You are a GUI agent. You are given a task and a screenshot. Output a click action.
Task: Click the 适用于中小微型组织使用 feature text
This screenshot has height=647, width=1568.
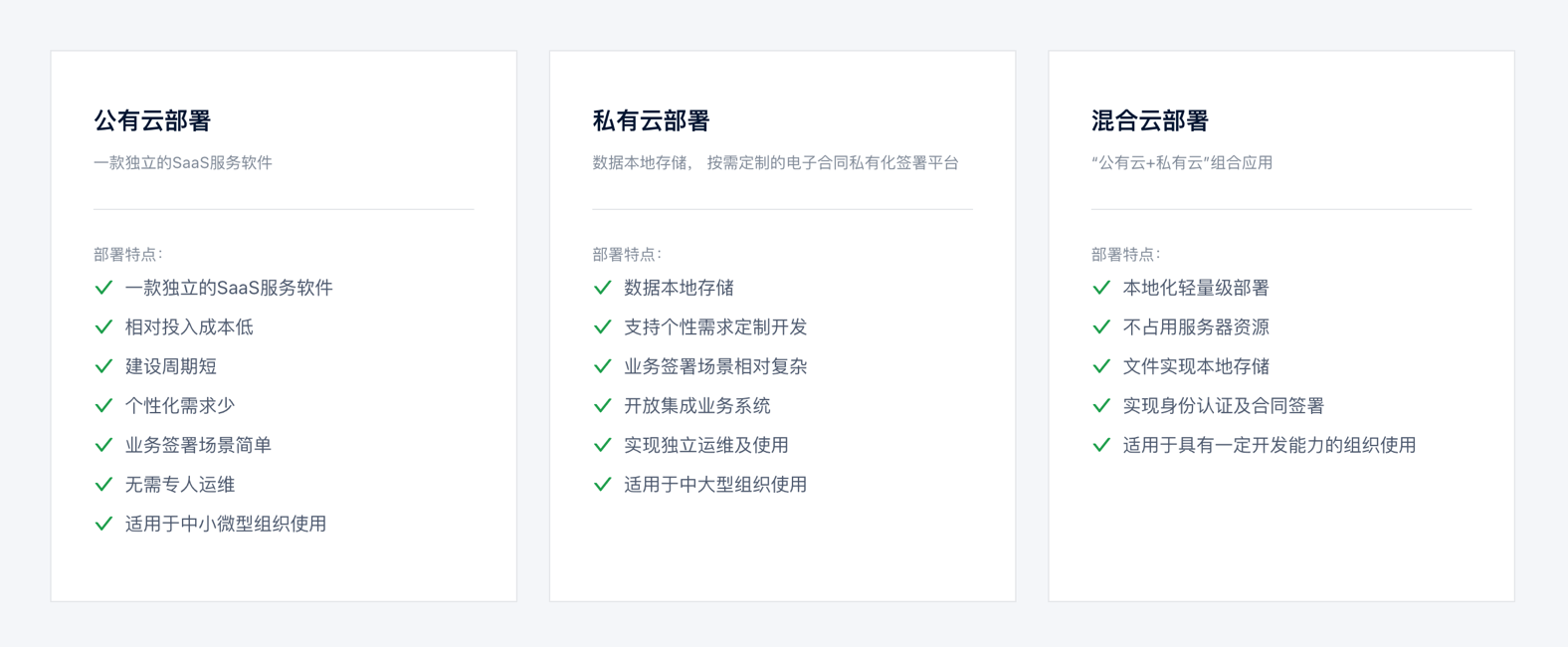pyautogui.click(x=226, y=524)
